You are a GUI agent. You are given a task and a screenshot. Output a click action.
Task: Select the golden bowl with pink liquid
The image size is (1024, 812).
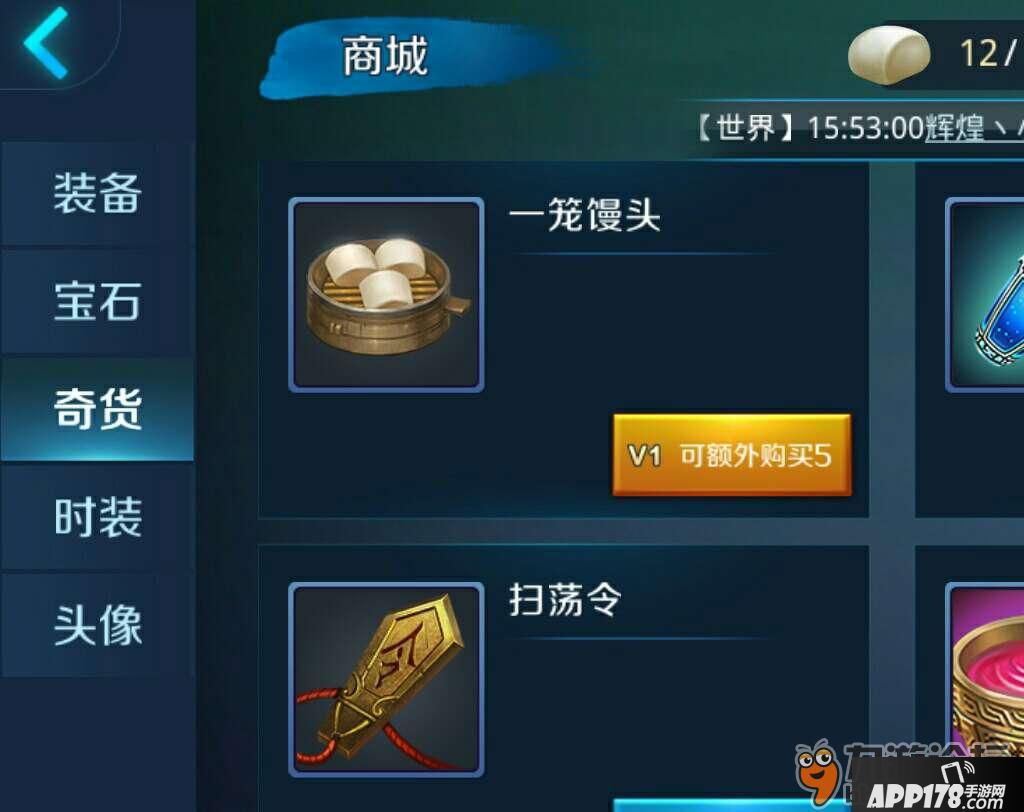(x=985, y=679)
